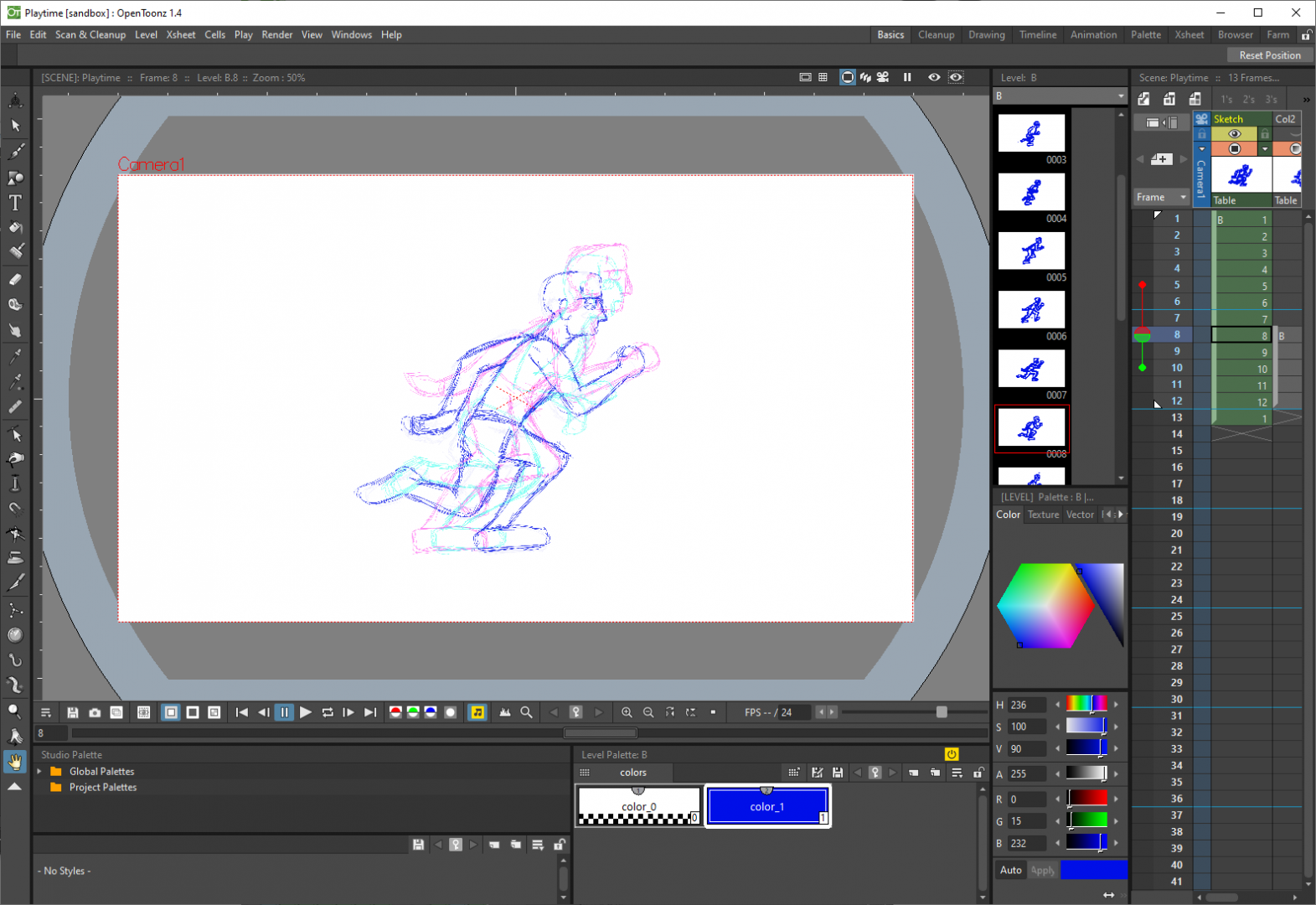Select the Fill bucket tool
The height and width of the screenshot is (905, 1316).
pyautogui.click(x=15, y=228)
